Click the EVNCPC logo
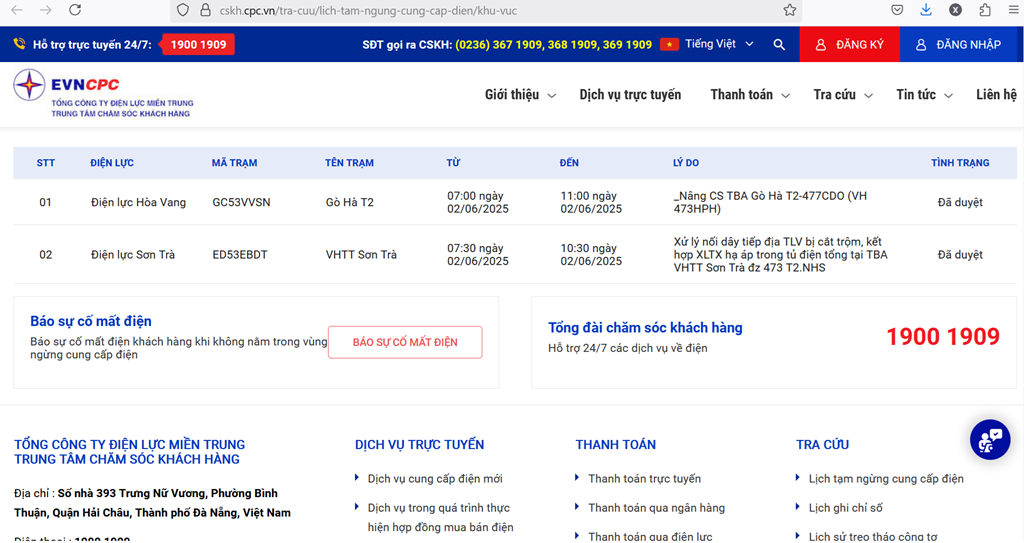 (103, 93)
